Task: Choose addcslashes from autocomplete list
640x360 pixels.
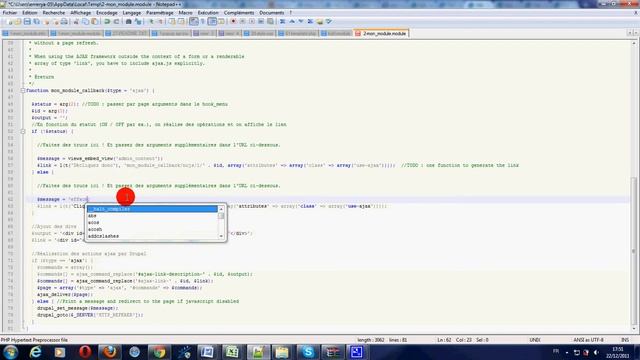Action: [152, 236]
